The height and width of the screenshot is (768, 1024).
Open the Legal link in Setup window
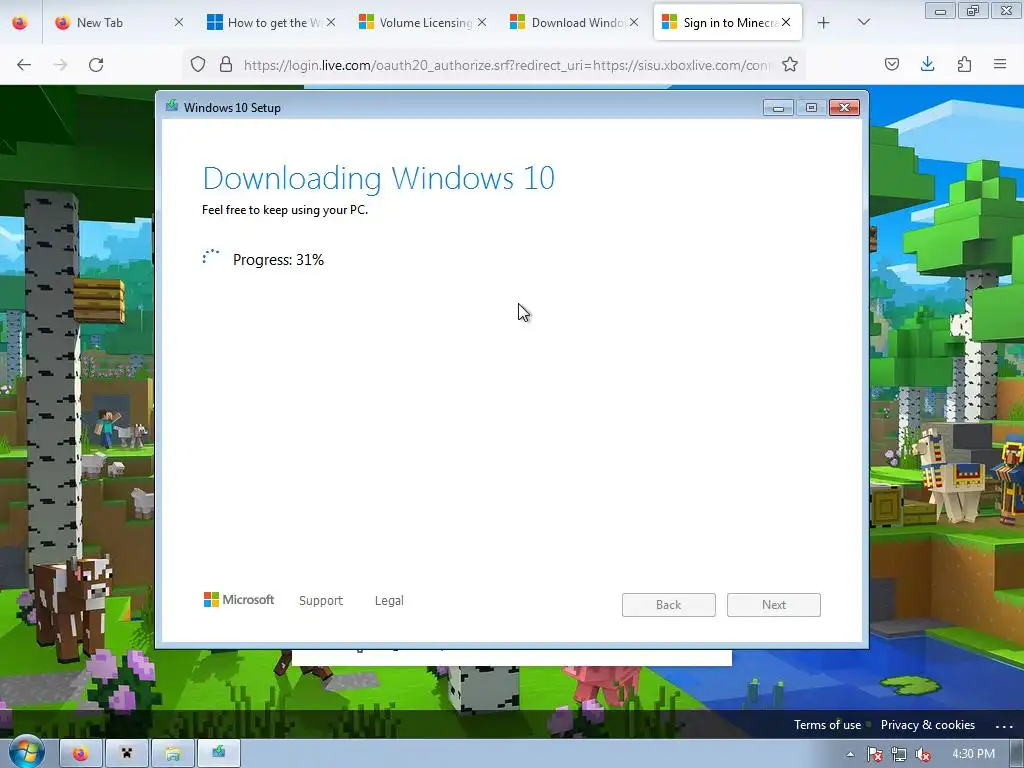coord(389,600)
